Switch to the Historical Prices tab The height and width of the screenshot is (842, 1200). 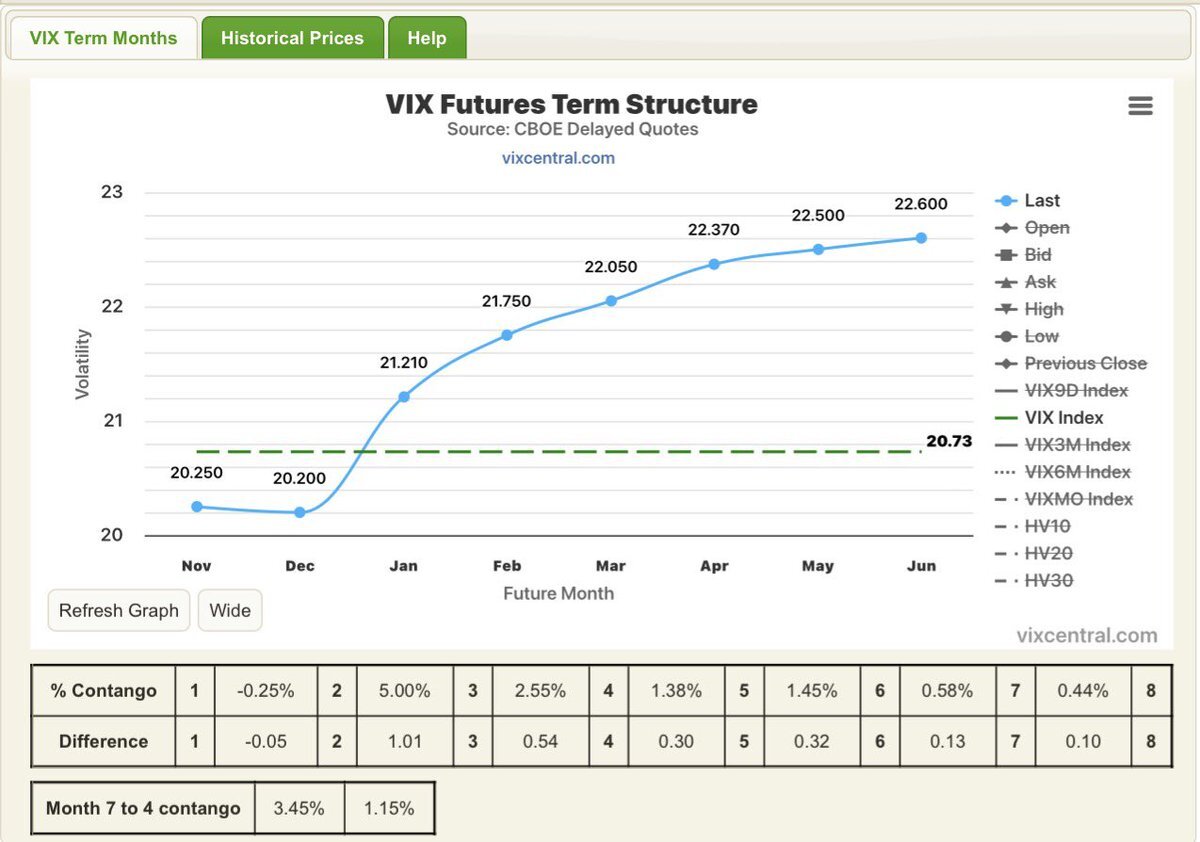292,38
